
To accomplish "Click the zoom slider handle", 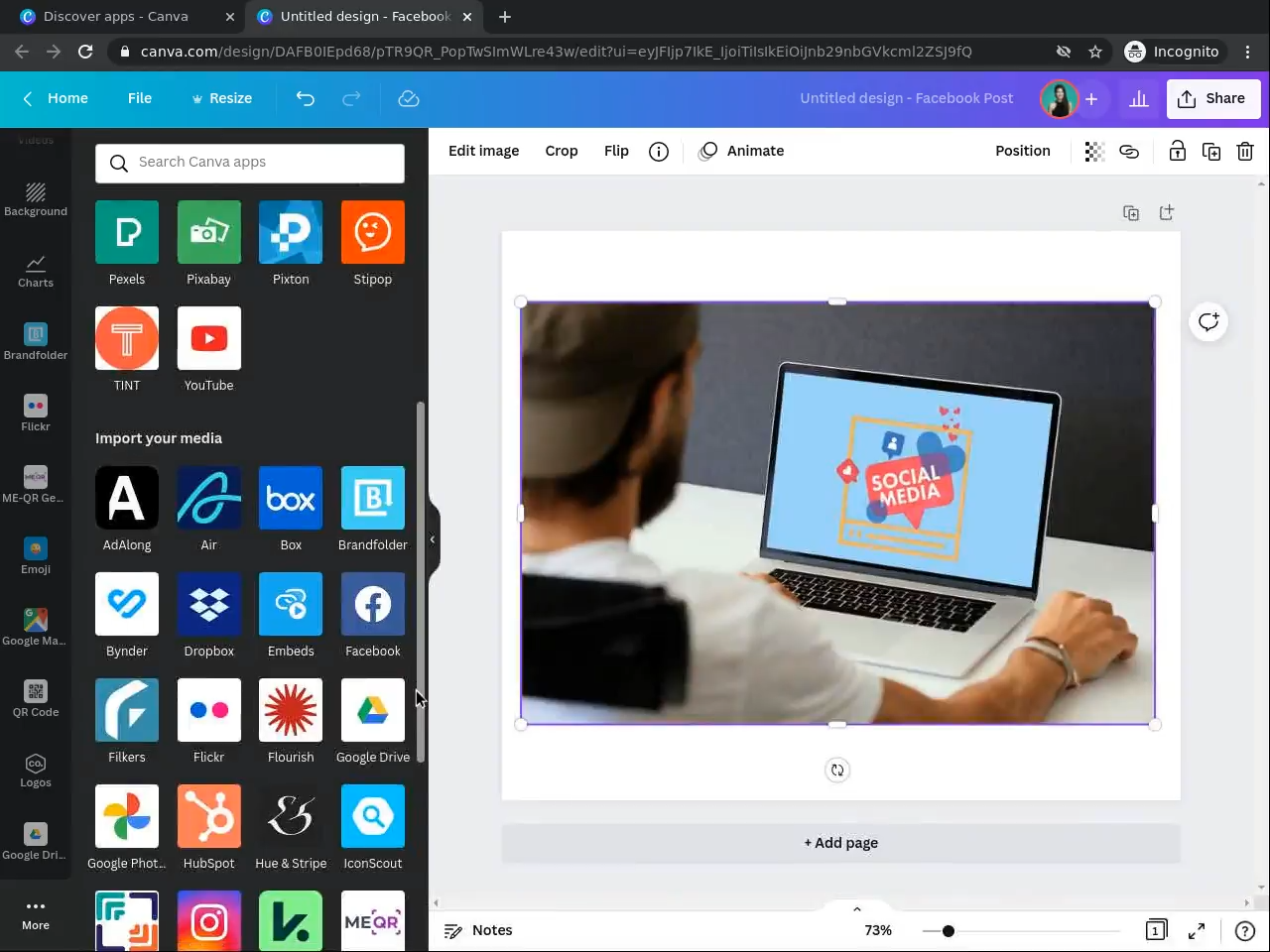I will click(949, 931).
